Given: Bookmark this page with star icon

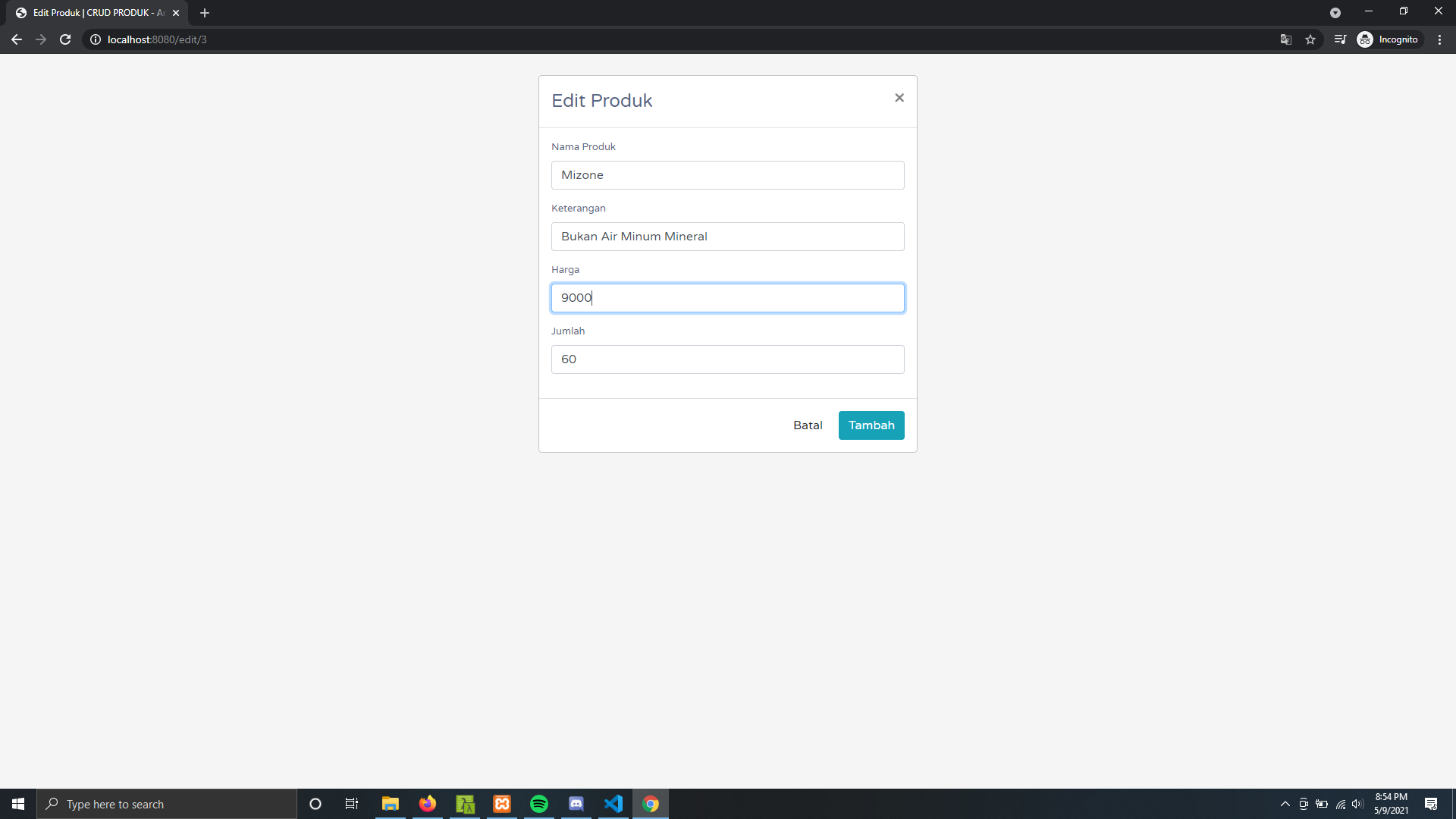Looking at the screenshot, I should coord(1310,39).
